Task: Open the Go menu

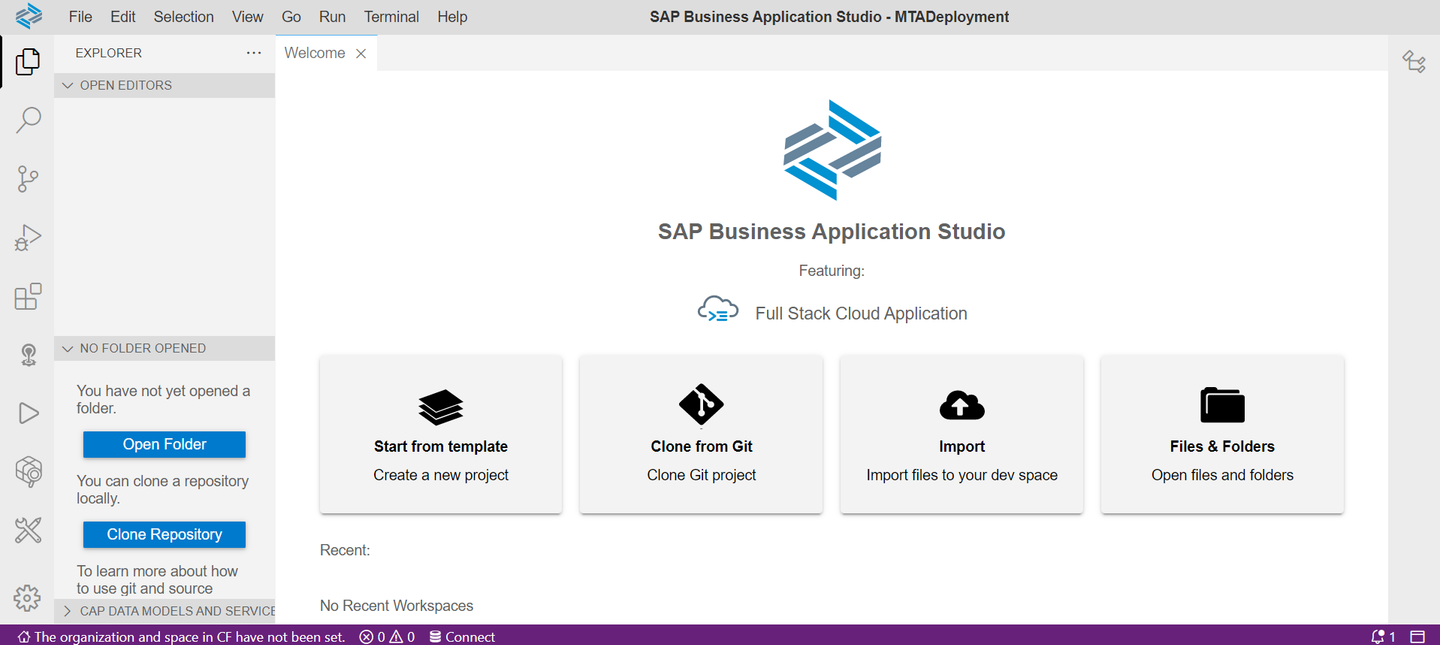Action: click(291, 17)
